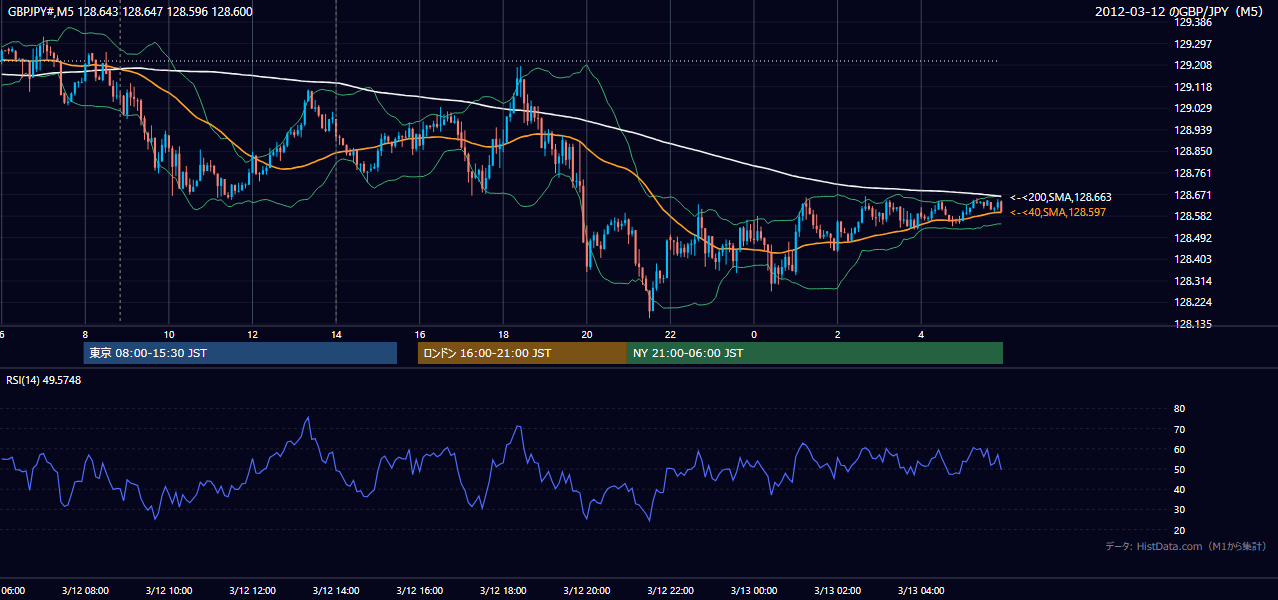This screenshot has height=600, width=1278.
Task: Click the 3/12 16:00 time axis label
Action: click(420, 590)
